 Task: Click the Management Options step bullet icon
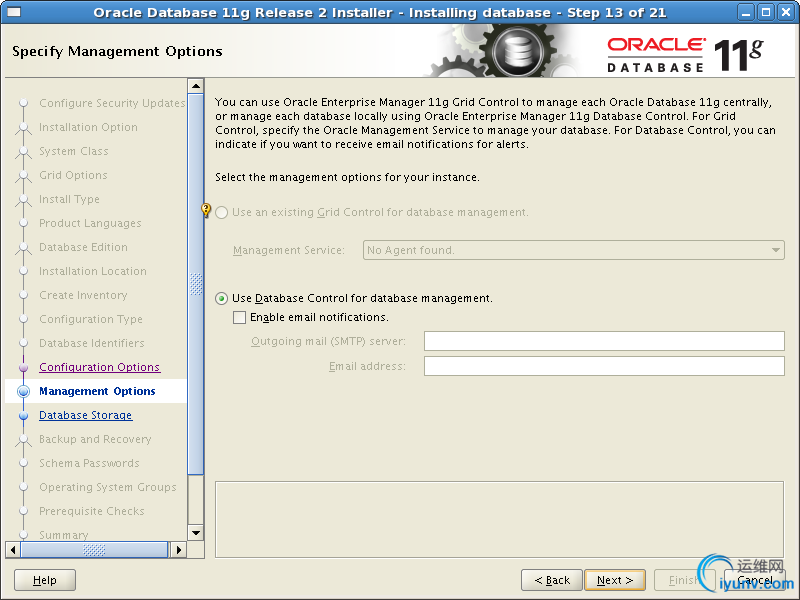point(23,391)
